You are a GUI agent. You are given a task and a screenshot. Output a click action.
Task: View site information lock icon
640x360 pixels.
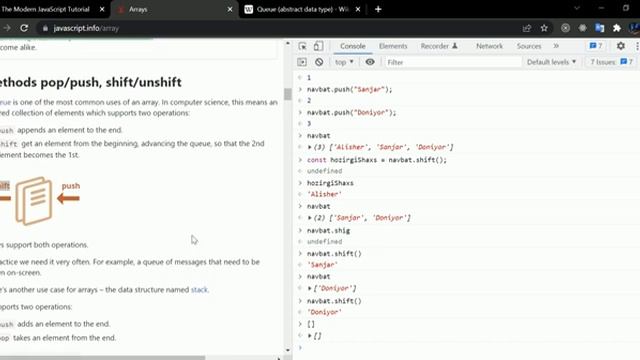tap(45, 28)
